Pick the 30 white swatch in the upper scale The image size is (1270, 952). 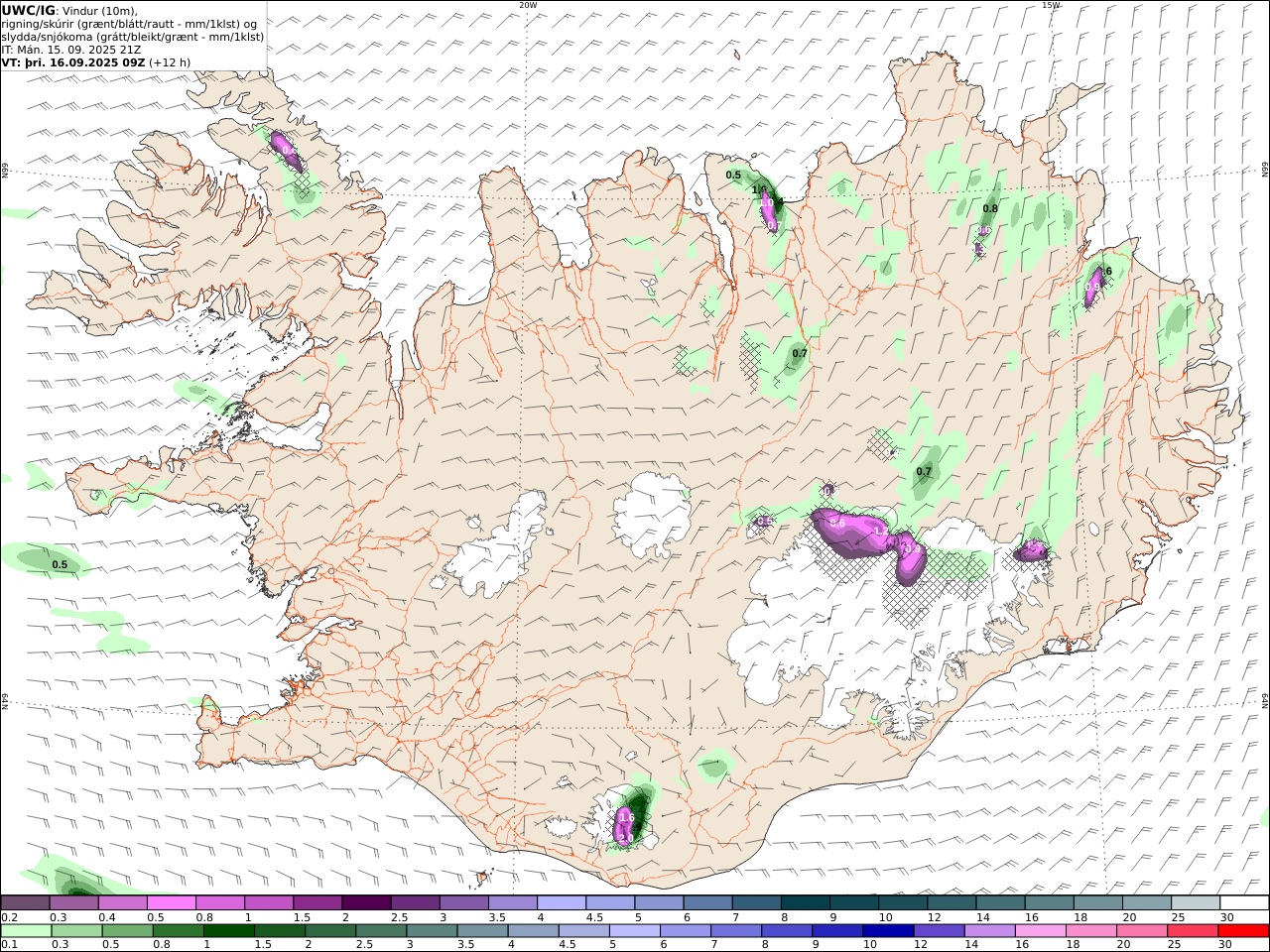coord(1243,903)
